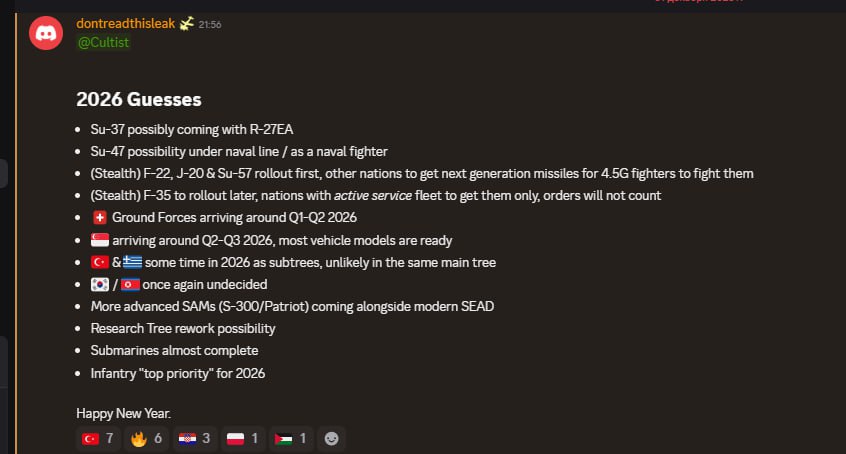Toggle the Turkish flag reaction with 7
The height and width of the screenshot is (454, 846).
point(96,438)
